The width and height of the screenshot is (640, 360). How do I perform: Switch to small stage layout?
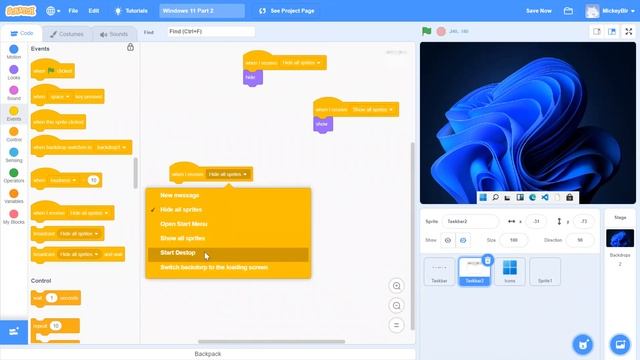coord(597,31)
